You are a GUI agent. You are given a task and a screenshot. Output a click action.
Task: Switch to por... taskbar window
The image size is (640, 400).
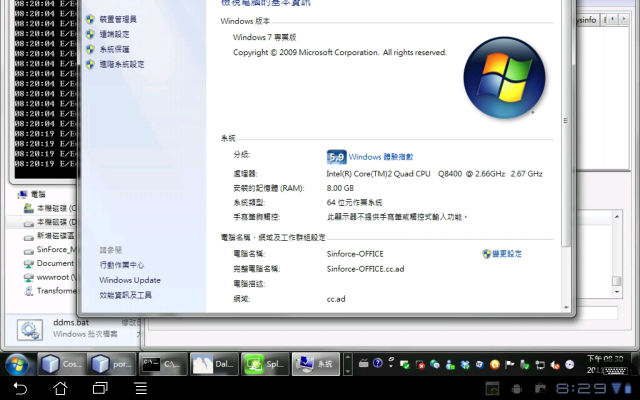click(112, 364)
